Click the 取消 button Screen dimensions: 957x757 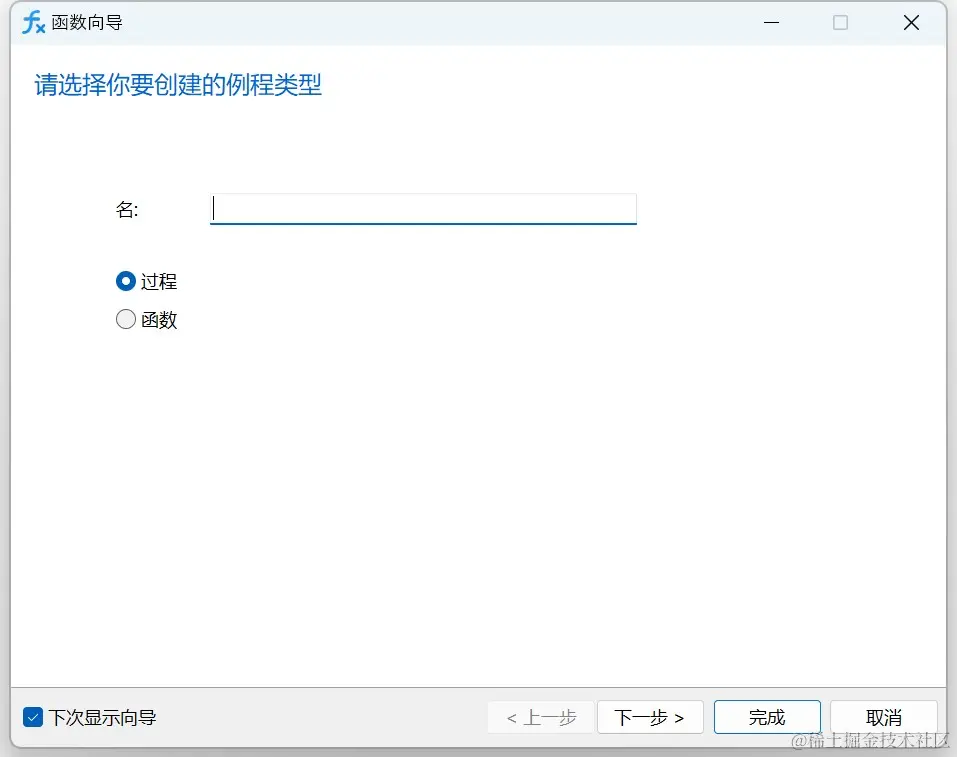pos(884,717)
